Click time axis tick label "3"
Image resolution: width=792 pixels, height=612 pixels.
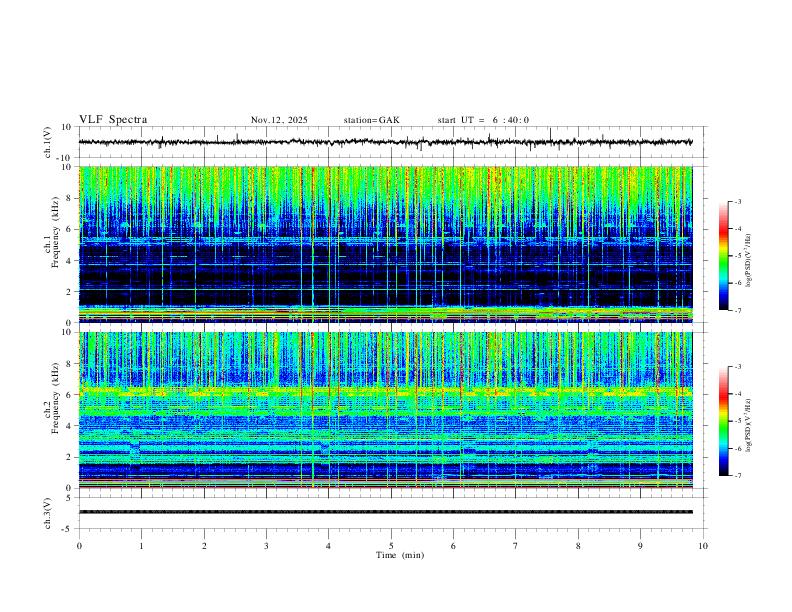(266, 546)
